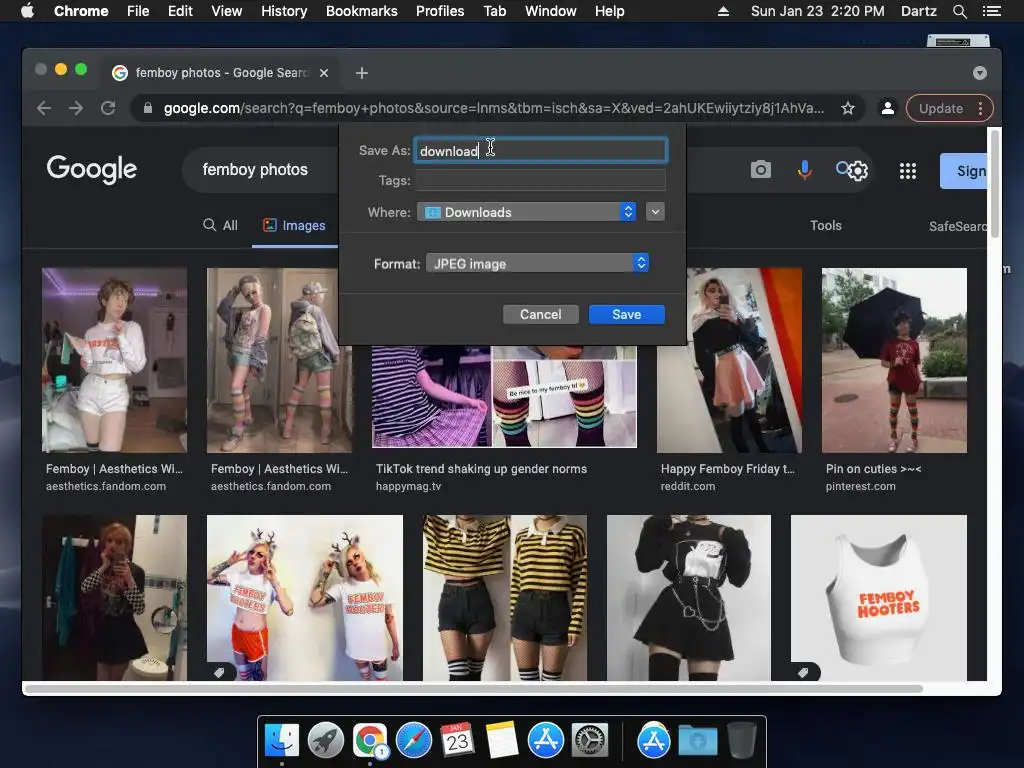This screenshot has height=768, width=1024.
Task: Open the Tools filter option
Action: [825, 225]
